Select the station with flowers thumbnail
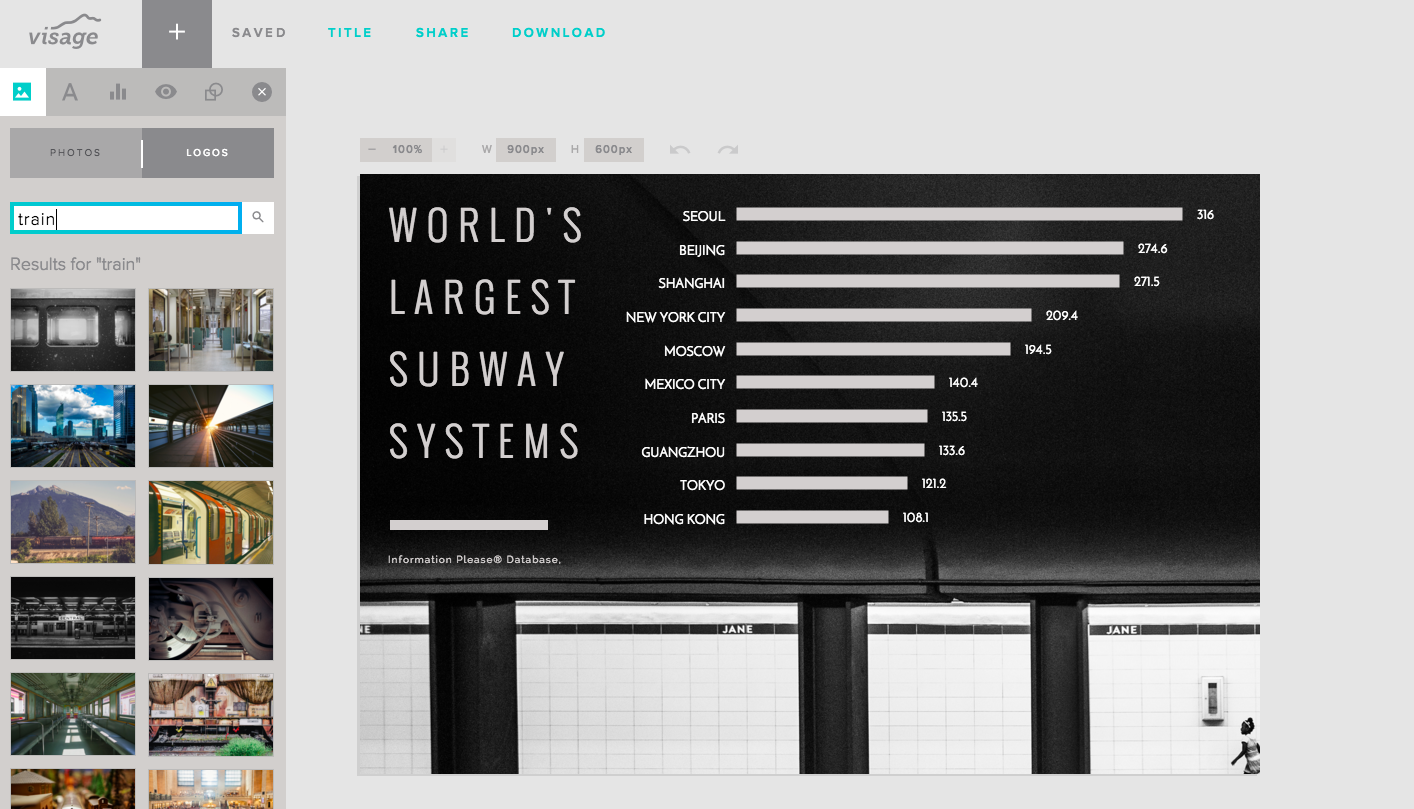Screen dimensions: 1414x809 pos(211,714)
